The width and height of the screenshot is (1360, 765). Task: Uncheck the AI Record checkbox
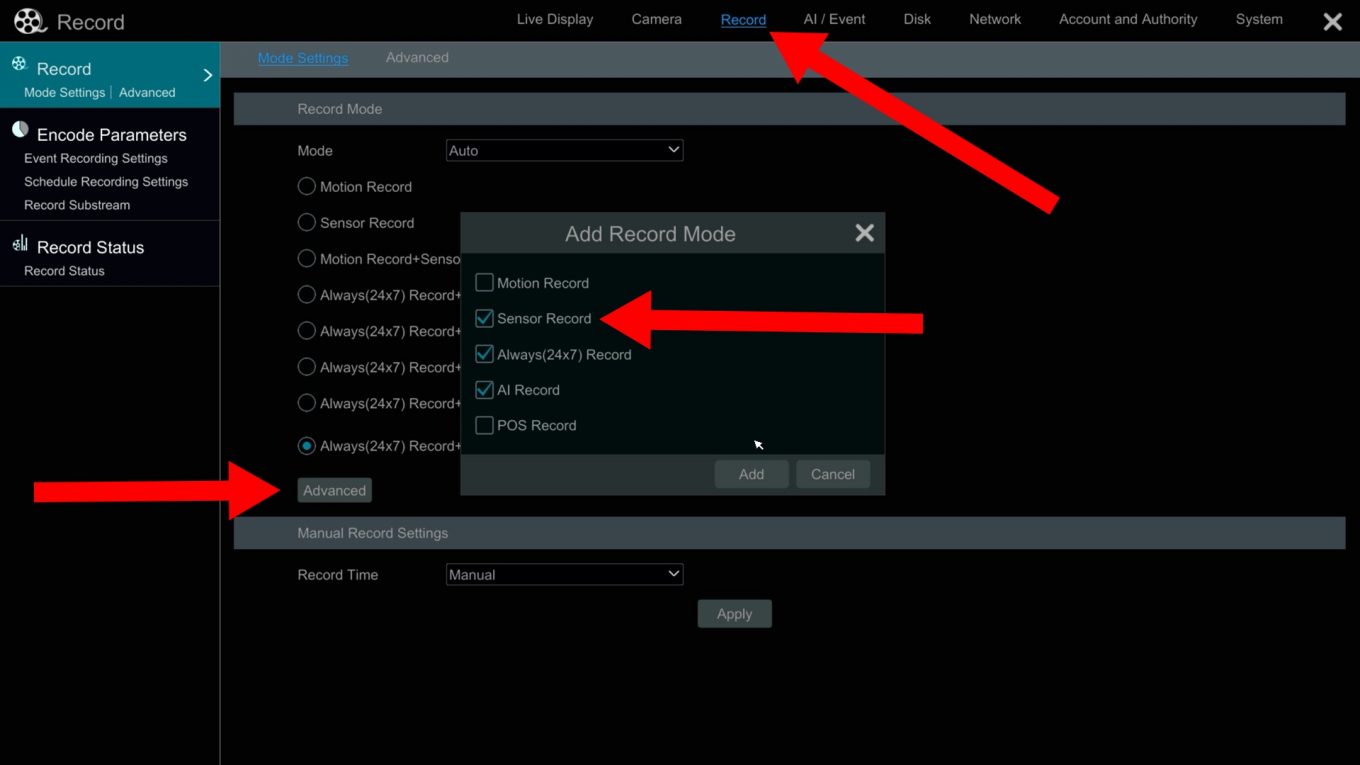[x=484, y=389]
